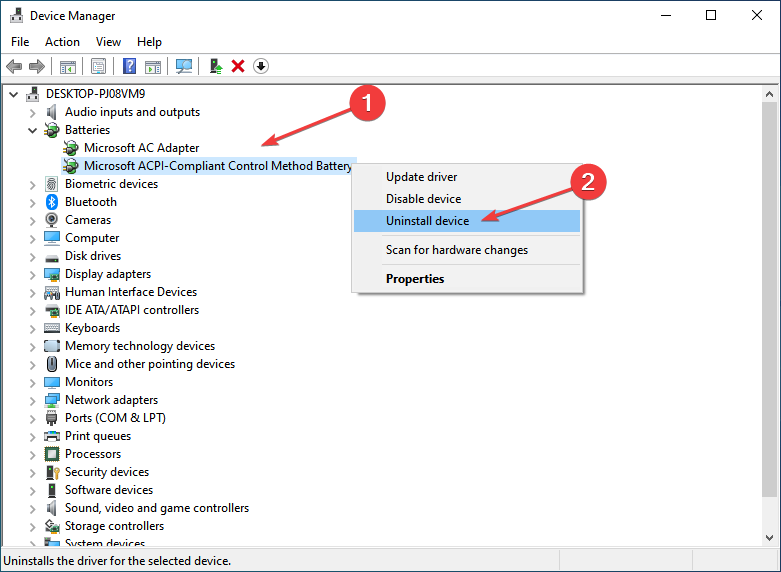Expand Sound, video and game controllers
This screenshot has height=572, width=781.
[x=32, y=508]
